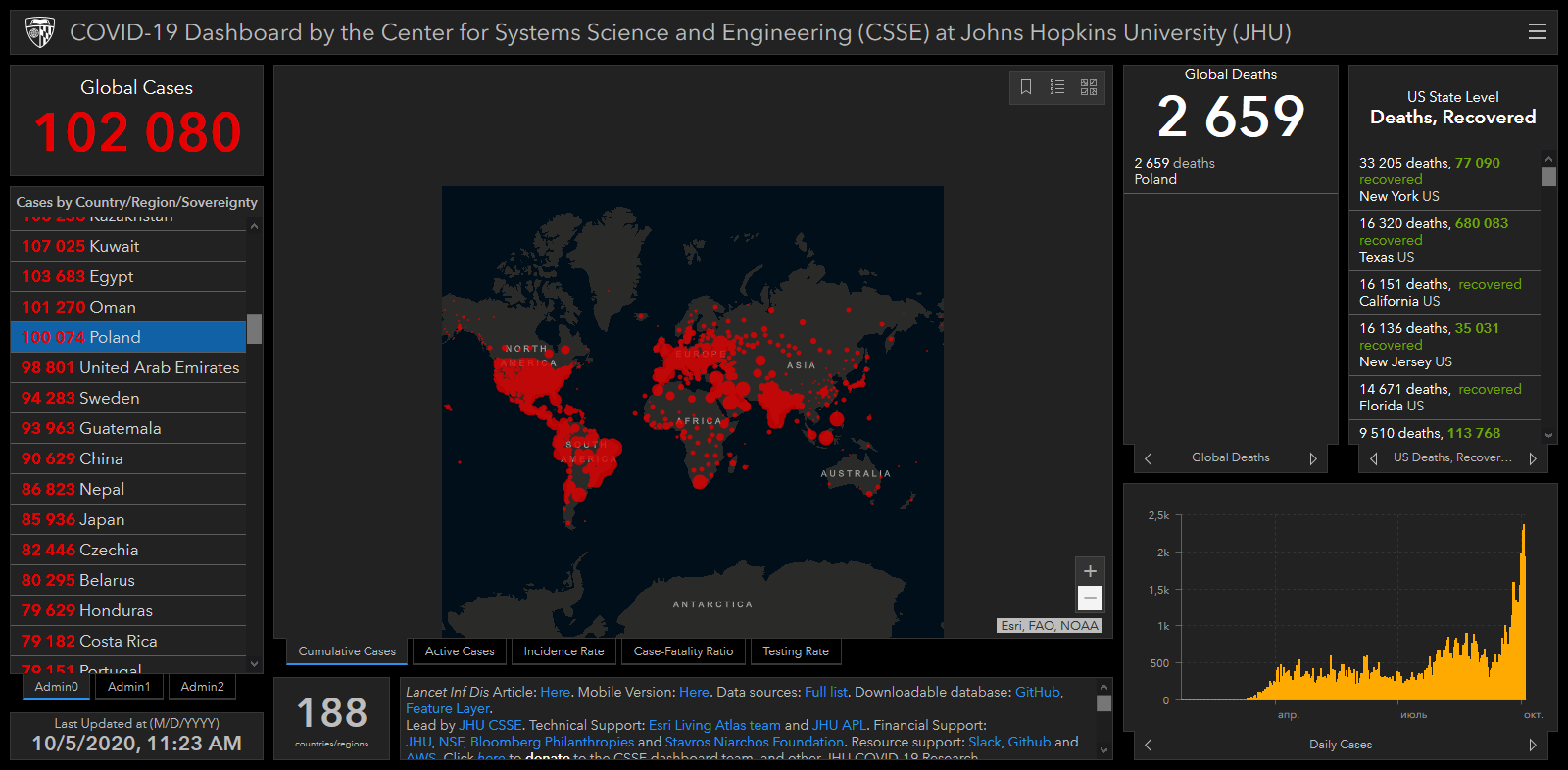1568x770 pixels.
Task: Click country list scrollbar thumb
Action: 255,329
